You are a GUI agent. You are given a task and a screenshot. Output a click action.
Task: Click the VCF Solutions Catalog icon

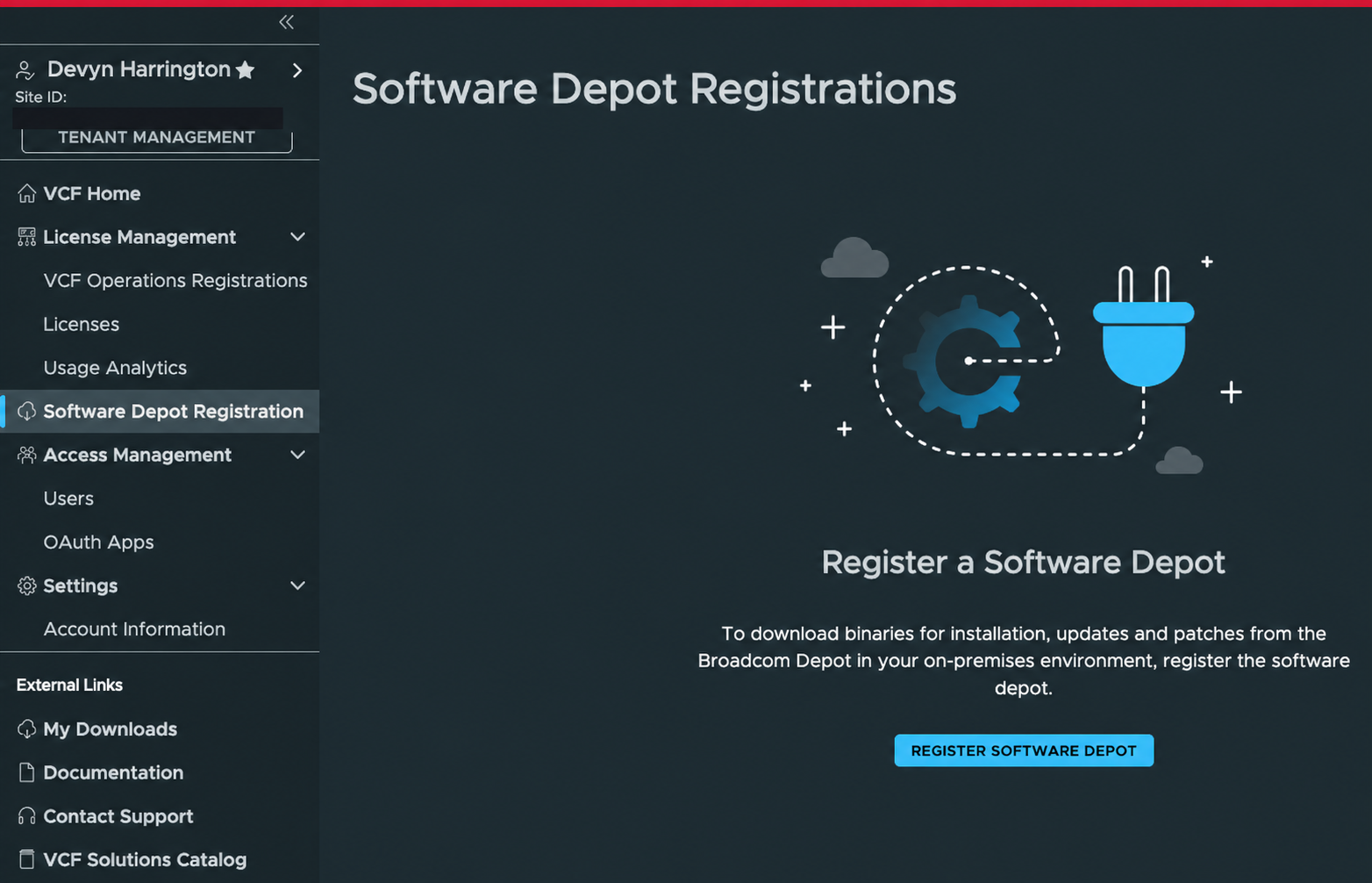pos(27,859)
